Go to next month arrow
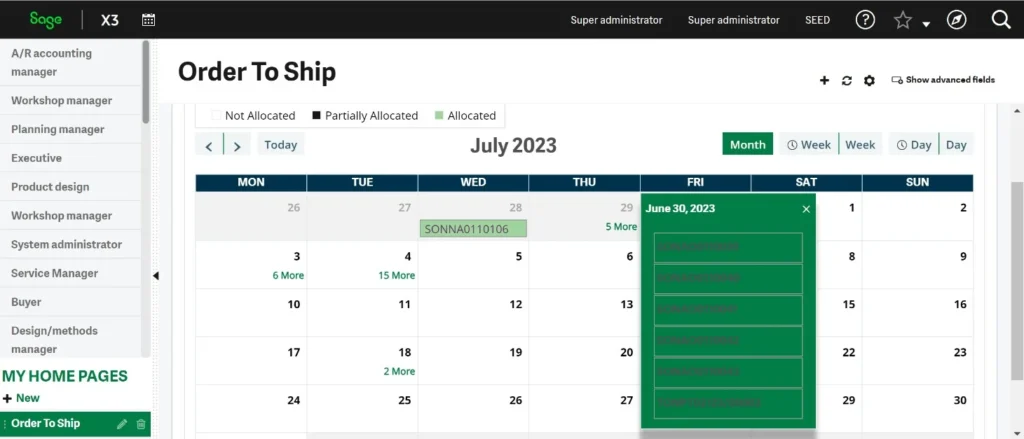The image size is (1024, 439). [237, 146]
